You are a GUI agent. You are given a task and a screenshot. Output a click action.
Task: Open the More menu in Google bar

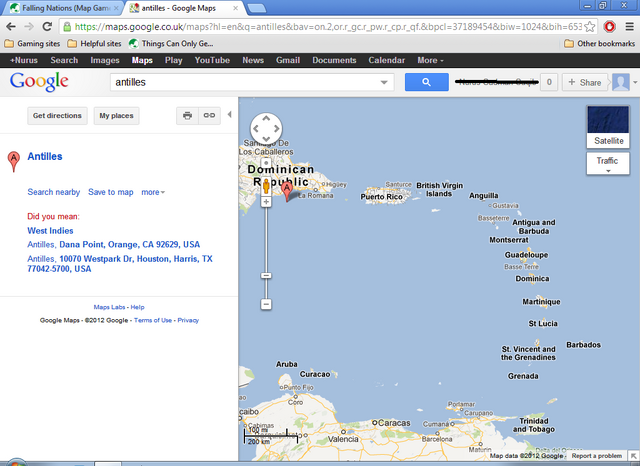click(430, 60)
